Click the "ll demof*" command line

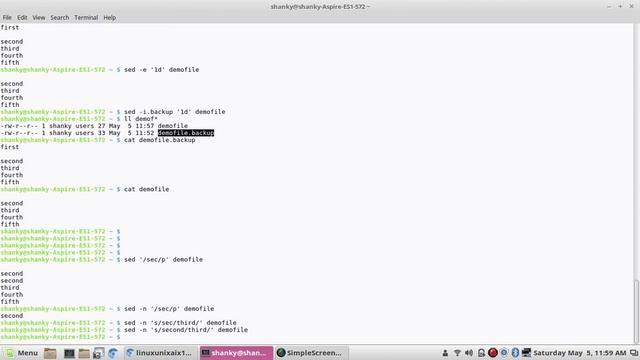(x=141, y=119)
